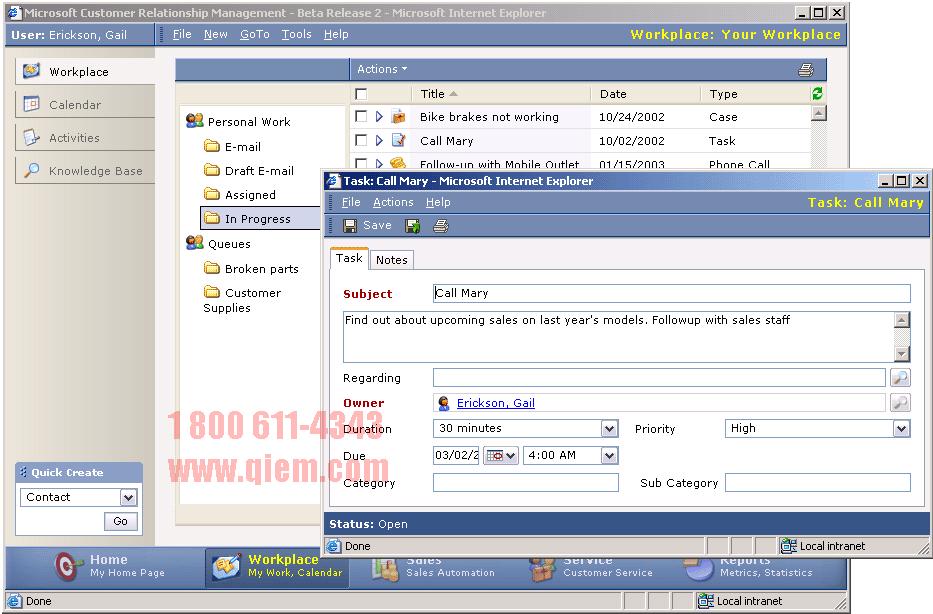Click the Due date field showing 03/02

coord(456,456)
